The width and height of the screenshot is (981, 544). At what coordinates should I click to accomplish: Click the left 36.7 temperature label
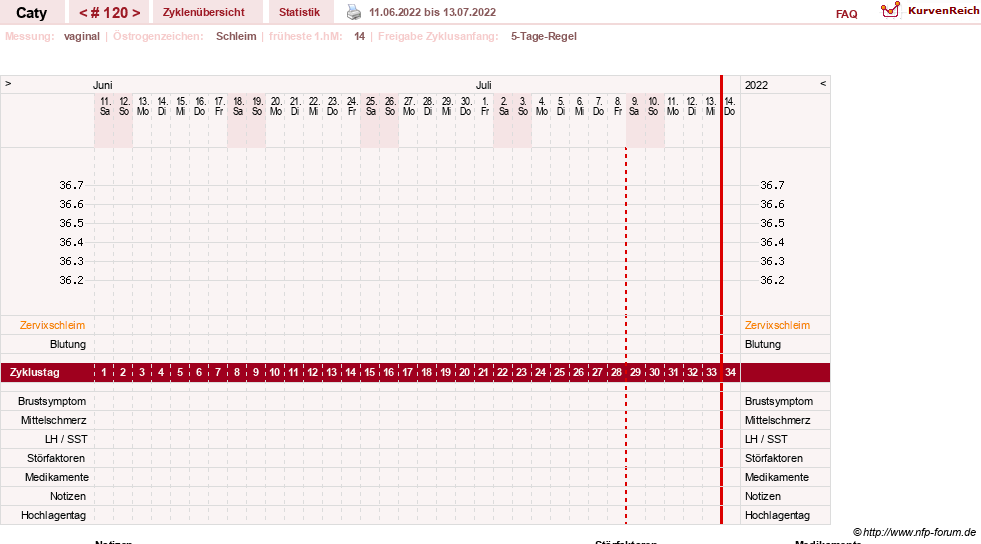[71, 185]
